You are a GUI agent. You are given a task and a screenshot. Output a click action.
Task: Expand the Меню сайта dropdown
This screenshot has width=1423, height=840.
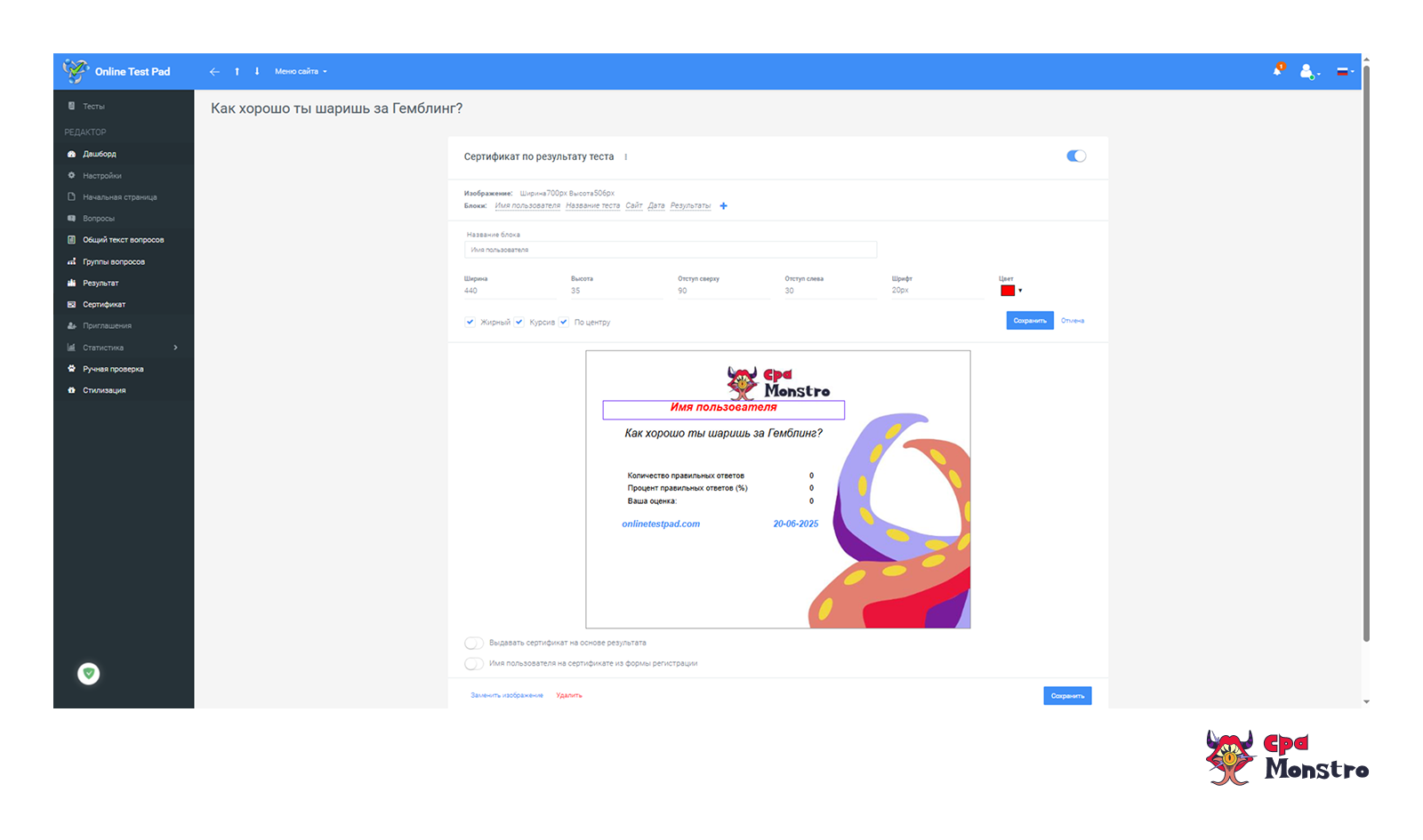pos(301,72)
